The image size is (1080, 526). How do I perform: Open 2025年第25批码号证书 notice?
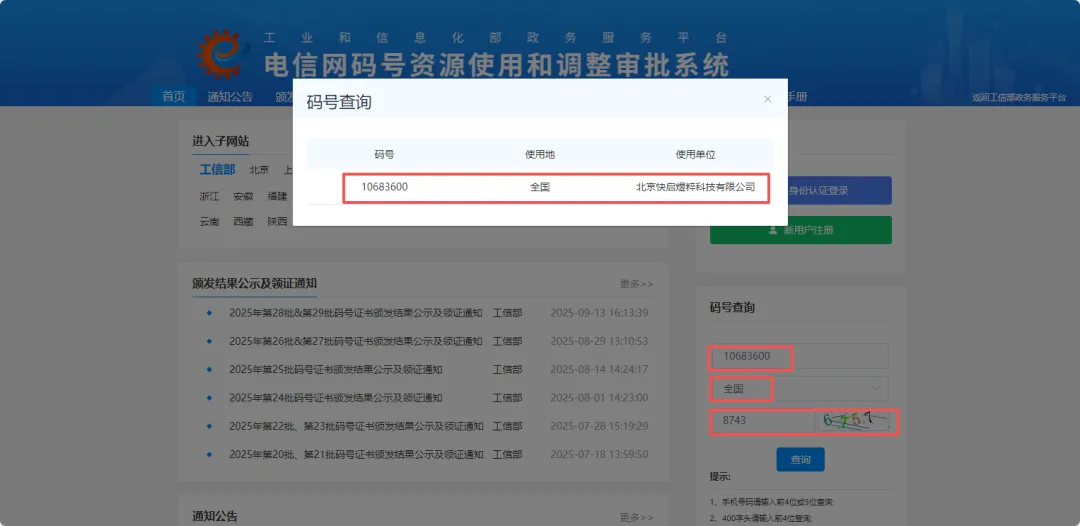coord(335,370)
